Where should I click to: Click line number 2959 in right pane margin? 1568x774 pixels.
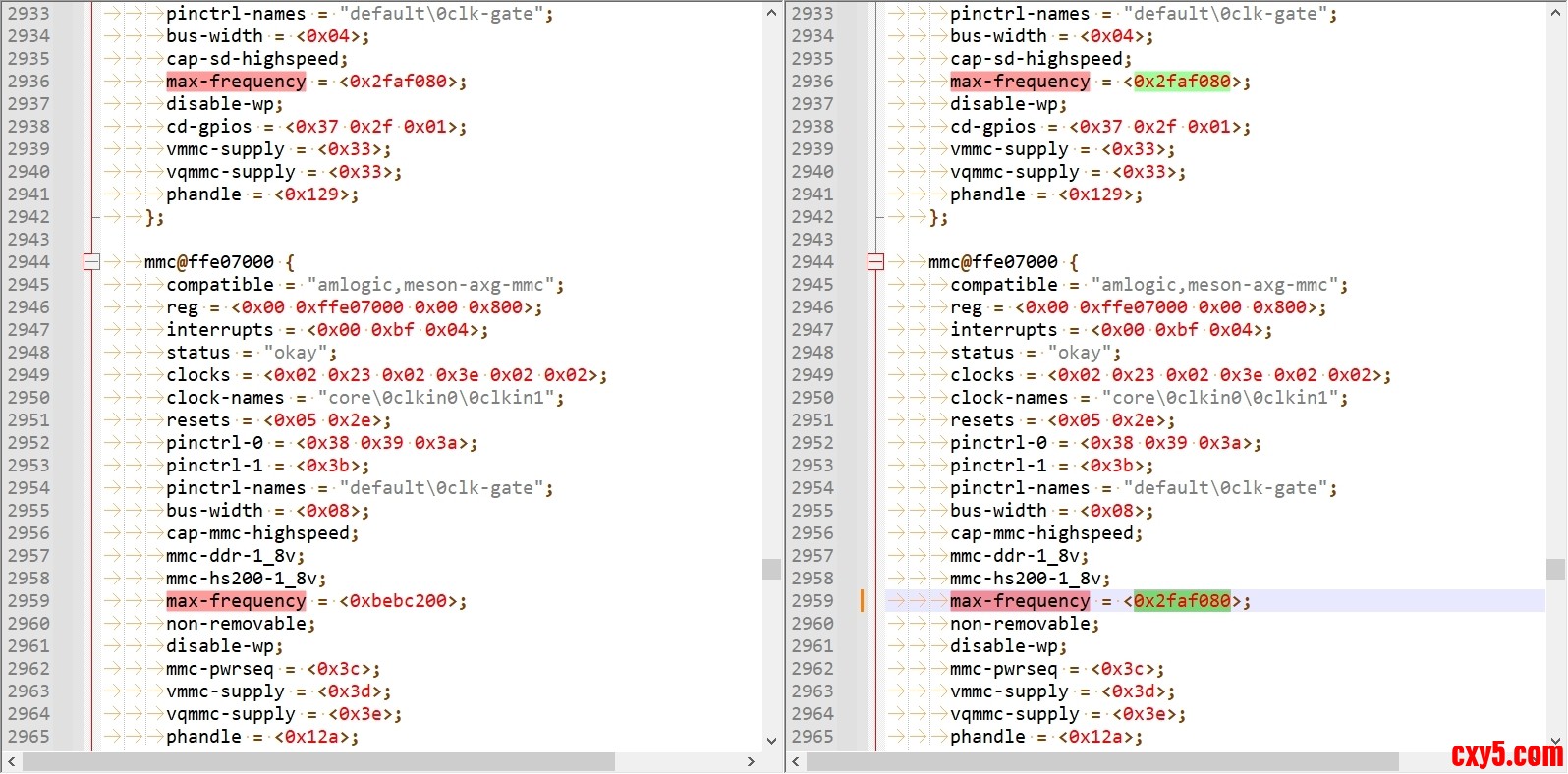pos(812,601)
